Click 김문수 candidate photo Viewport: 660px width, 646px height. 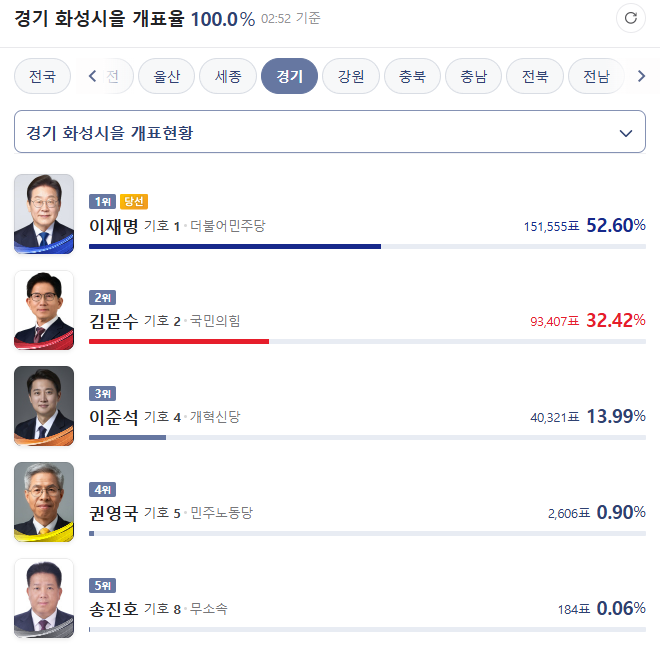(x=44, y=310)
